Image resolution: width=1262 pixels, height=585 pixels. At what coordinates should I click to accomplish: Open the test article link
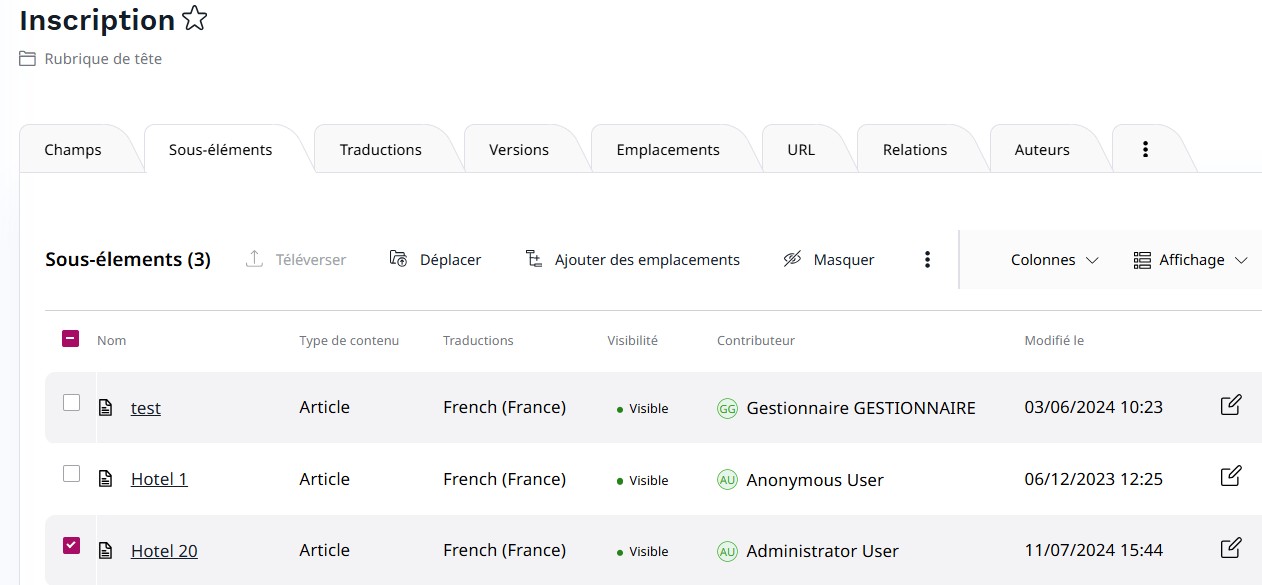point(146,408)
